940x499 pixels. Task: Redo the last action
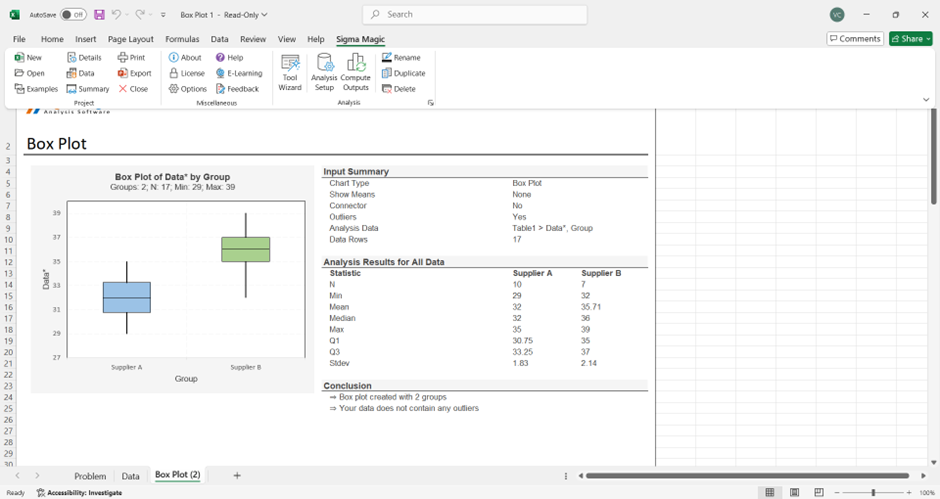point(140,14)
